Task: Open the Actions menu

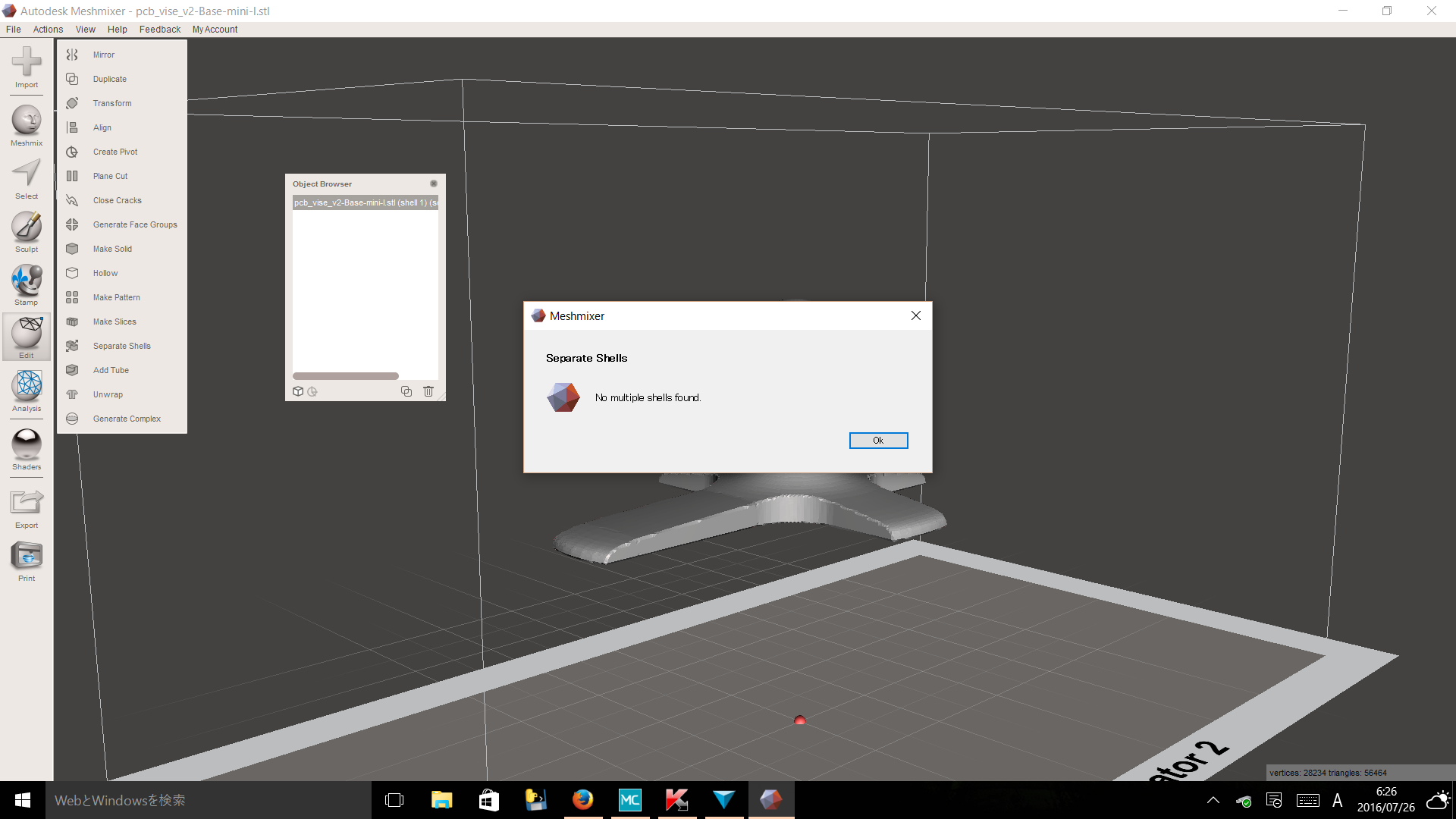Action: [48, 30]
